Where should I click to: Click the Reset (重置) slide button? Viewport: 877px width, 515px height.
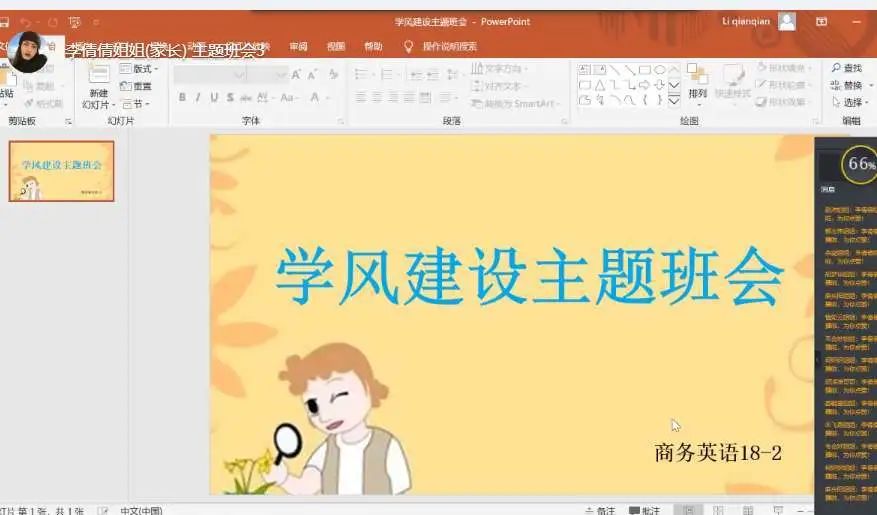136,86
